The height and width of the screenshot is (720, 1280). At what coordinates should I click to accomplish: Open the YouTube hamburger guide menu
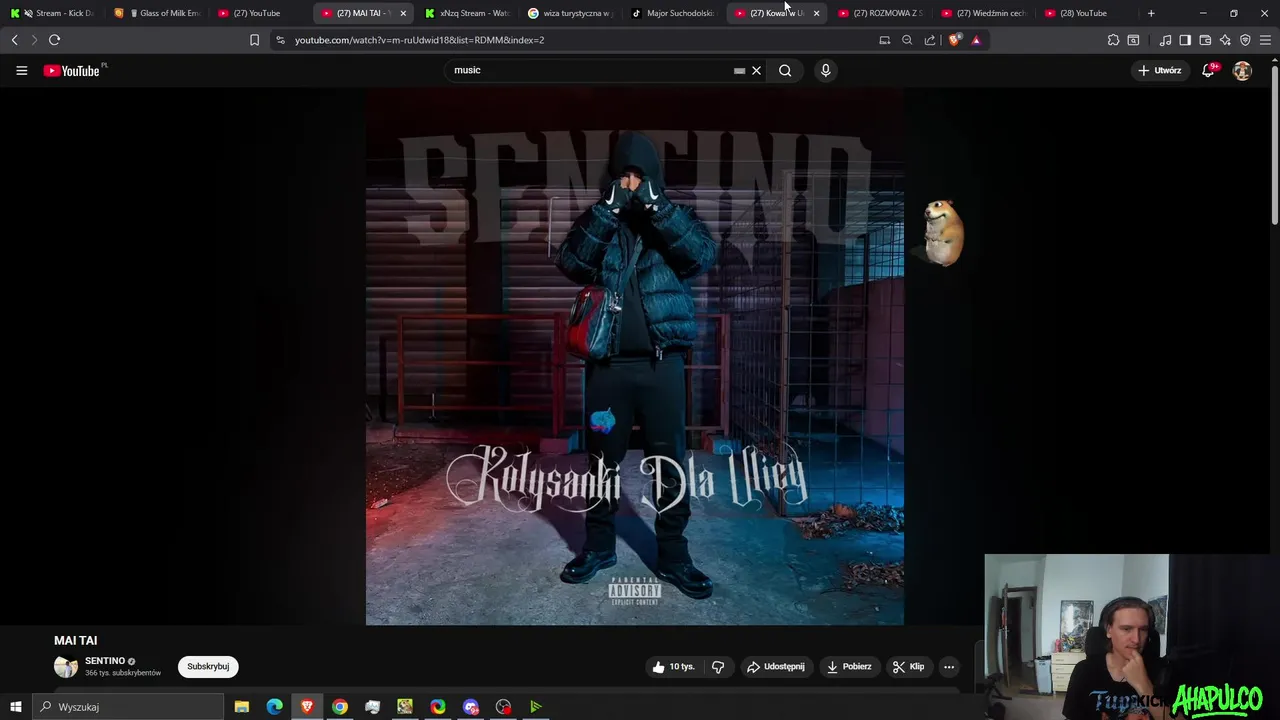pos(21,70)
